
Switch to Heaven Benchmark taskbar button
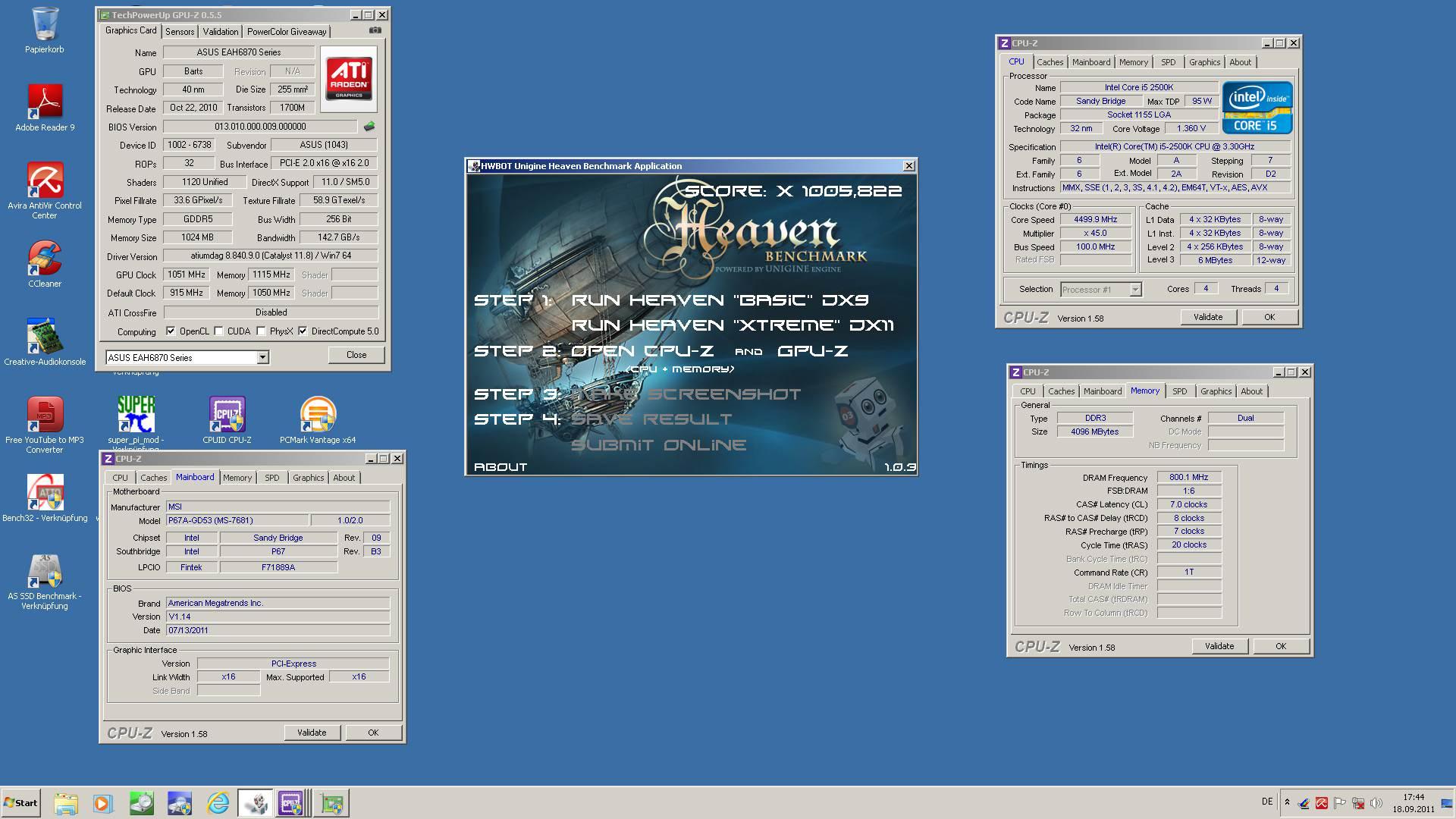[256, 803]
